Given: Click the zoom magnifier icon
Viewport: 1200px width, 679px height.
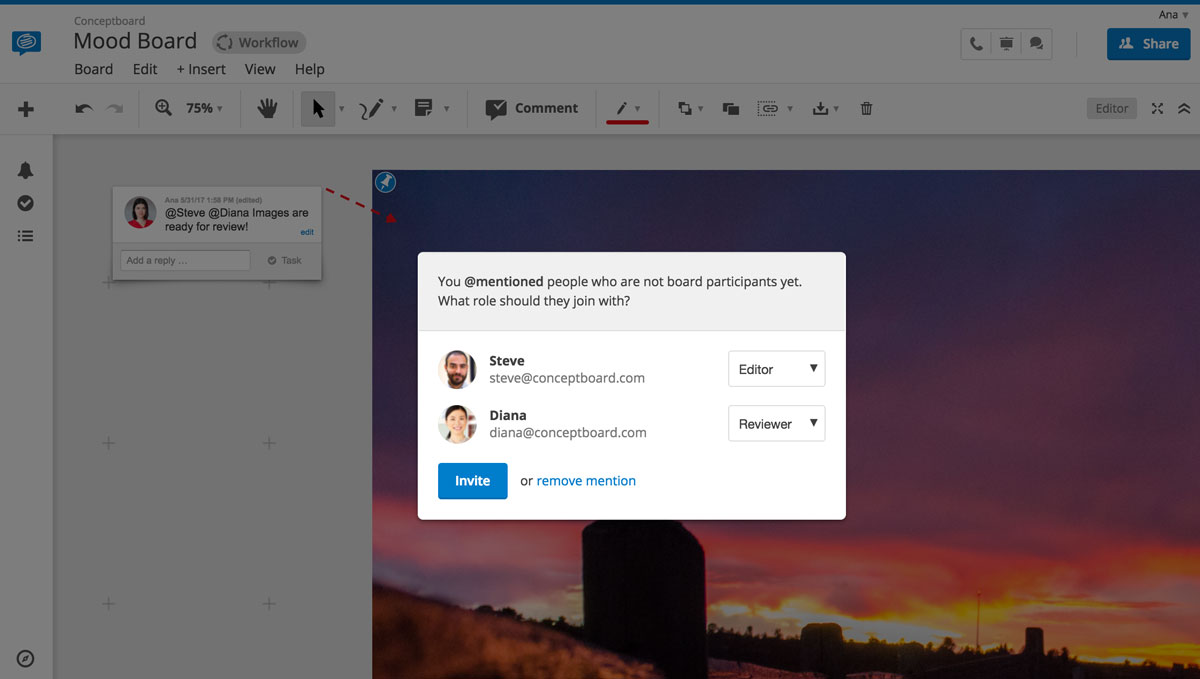Looking at the screenshot, I should 164,108.
